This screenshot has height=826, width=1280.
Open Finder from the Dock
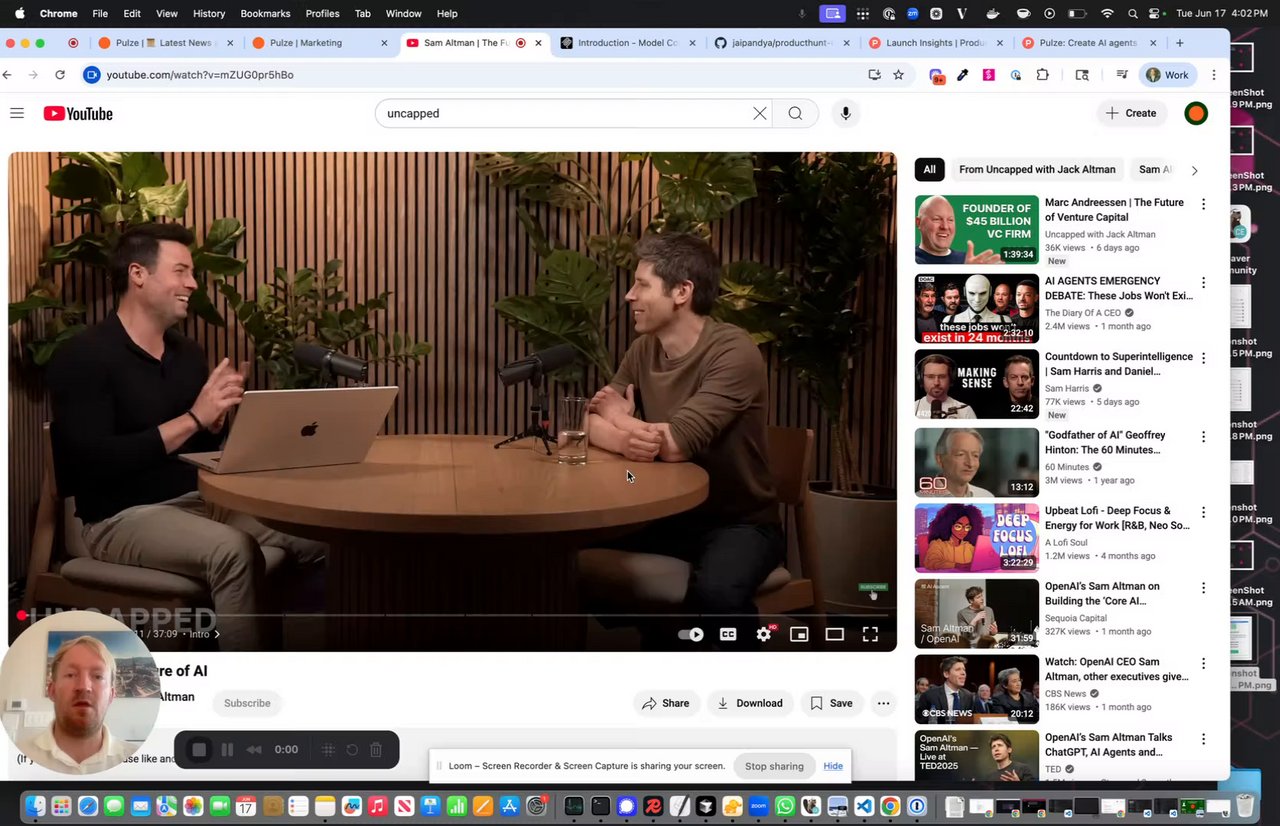click(35, 806)
